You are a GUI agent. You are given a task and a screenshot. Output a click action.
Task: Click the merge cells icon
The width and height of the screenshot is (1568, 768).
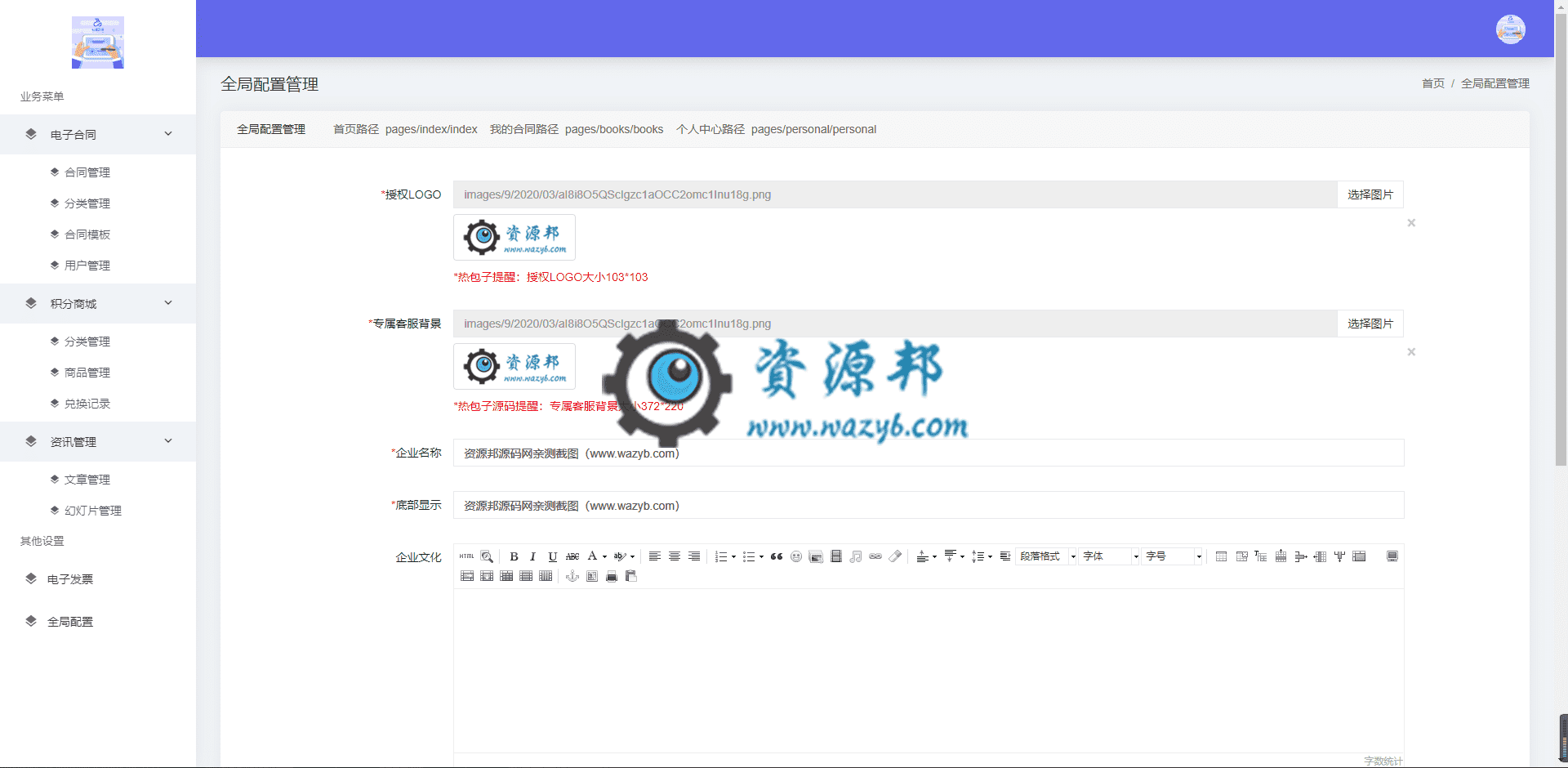point(1359,556)
